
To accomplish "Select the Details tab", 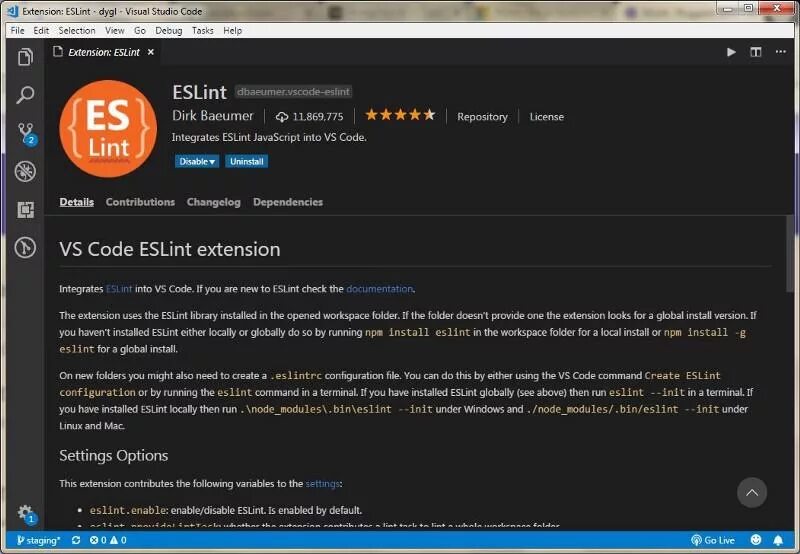I will [77, 202].
